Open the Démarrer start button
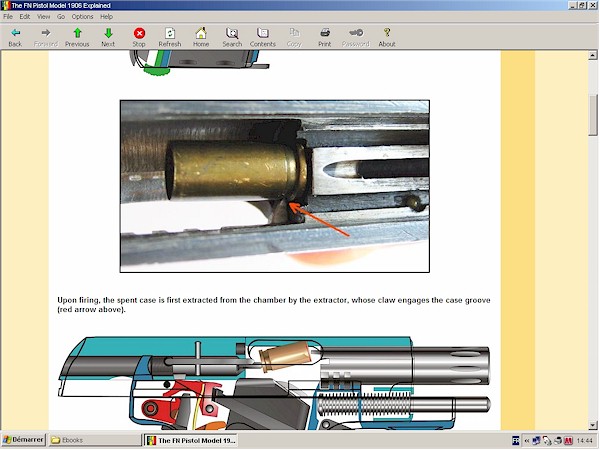Image resolution: width=600 pixels, height=450 pixels. coord(23,440)
